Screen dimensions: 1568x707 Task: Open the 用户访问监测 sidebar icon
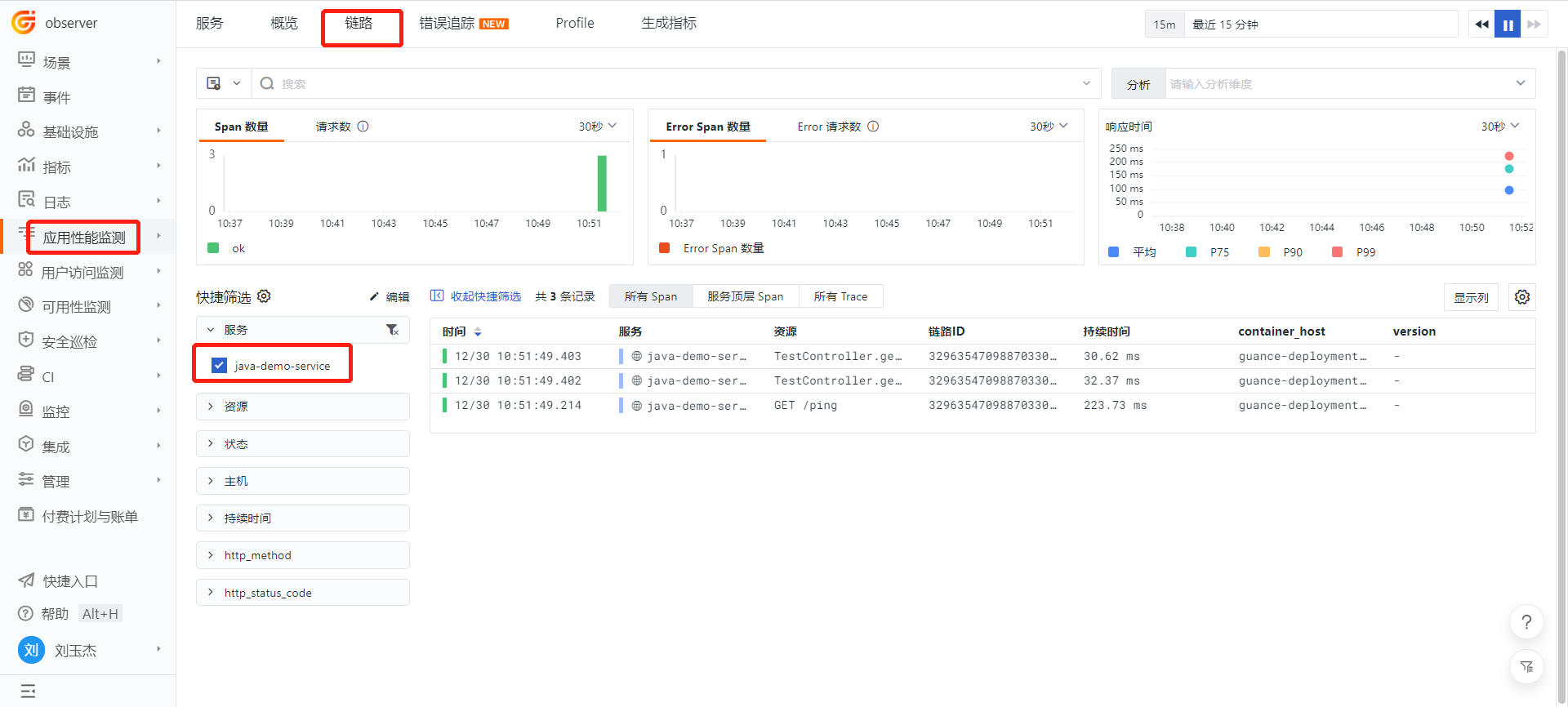coord(25,270)
